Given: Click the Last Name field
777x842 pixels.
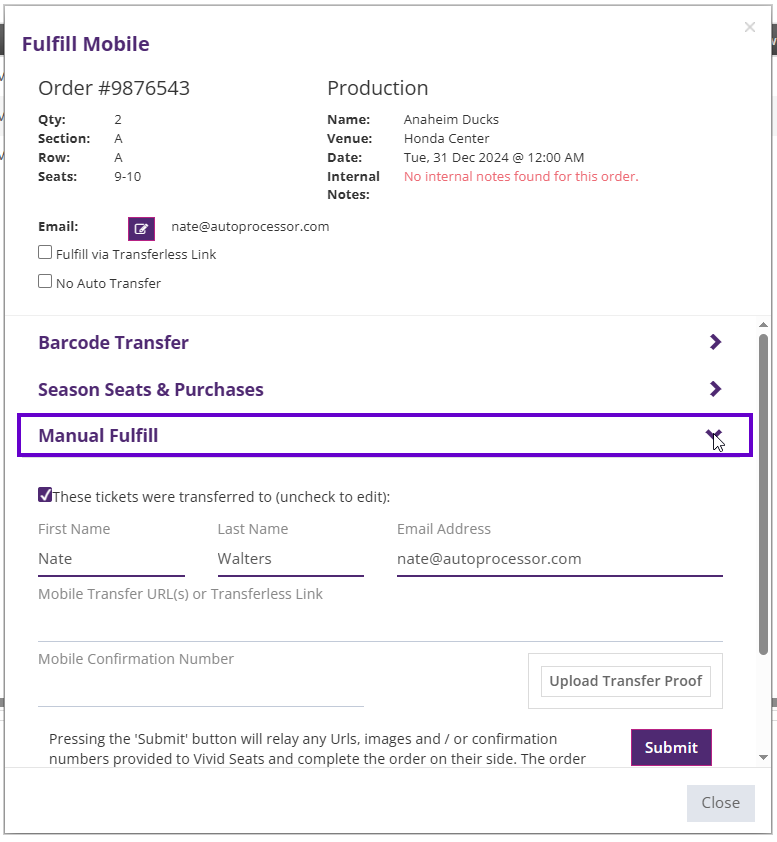Looking at the screenshot, I should (x=290, y=559).
